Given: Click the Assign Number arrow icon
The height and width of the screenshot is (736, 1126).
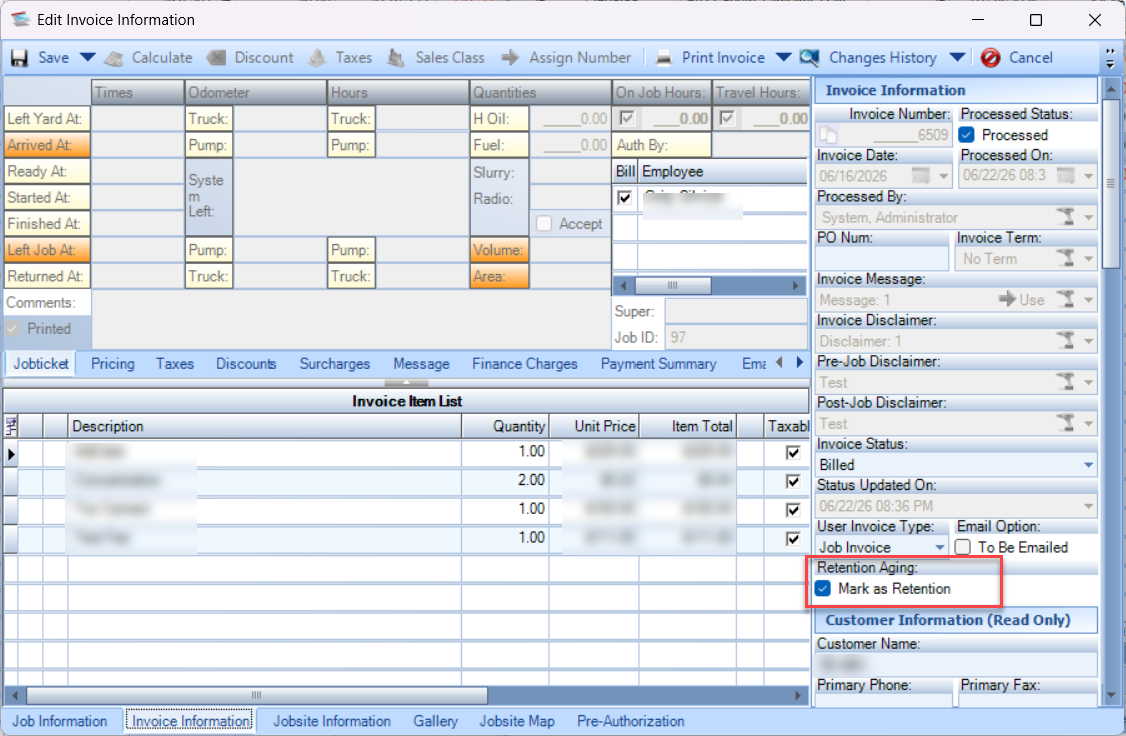Looking at the screenshot, I should point(510,57).
